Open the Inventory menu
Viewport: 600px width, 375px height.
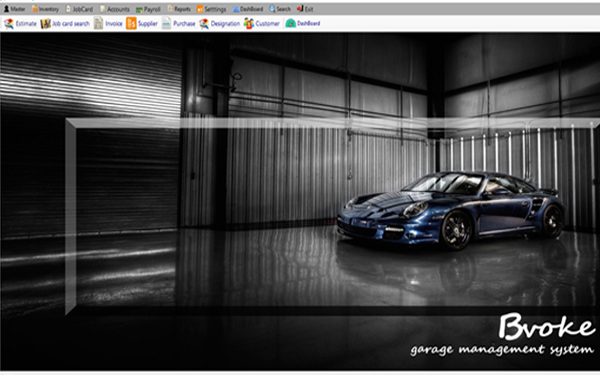[45, 9]
